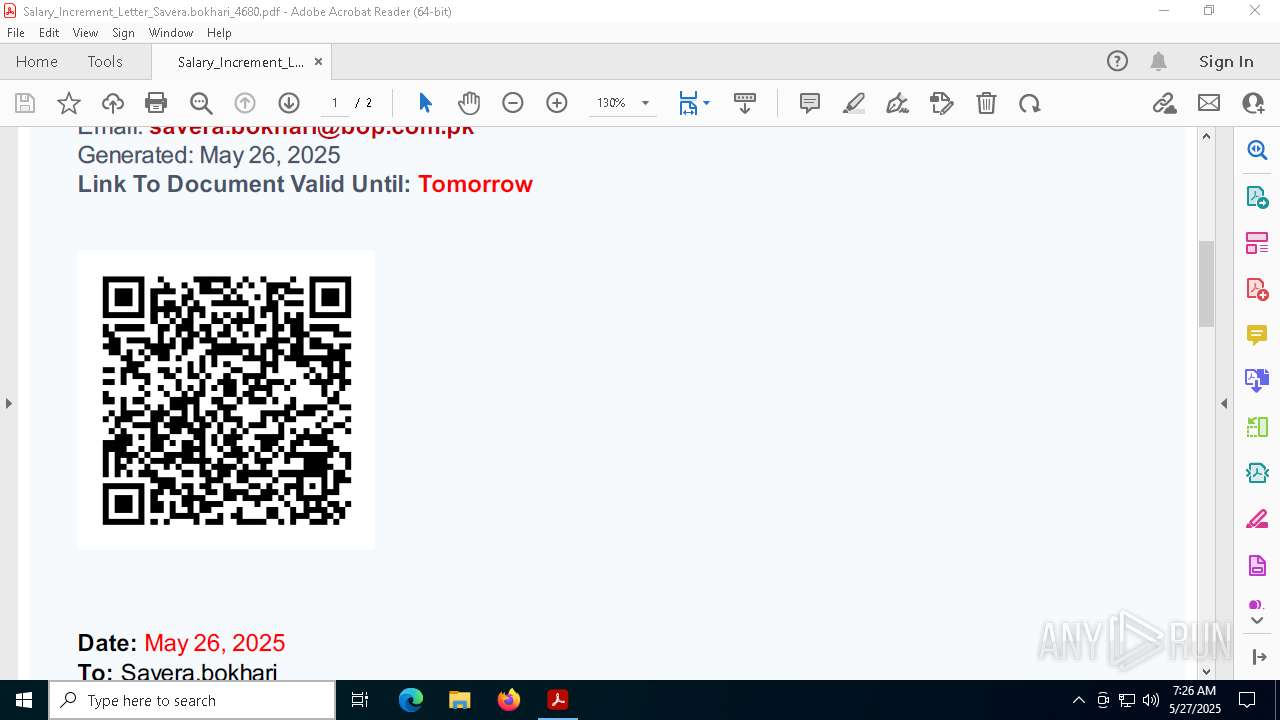Screen dimensions: 1280x720
Task: Activate the hand pan tool
Action: (469, 103)
